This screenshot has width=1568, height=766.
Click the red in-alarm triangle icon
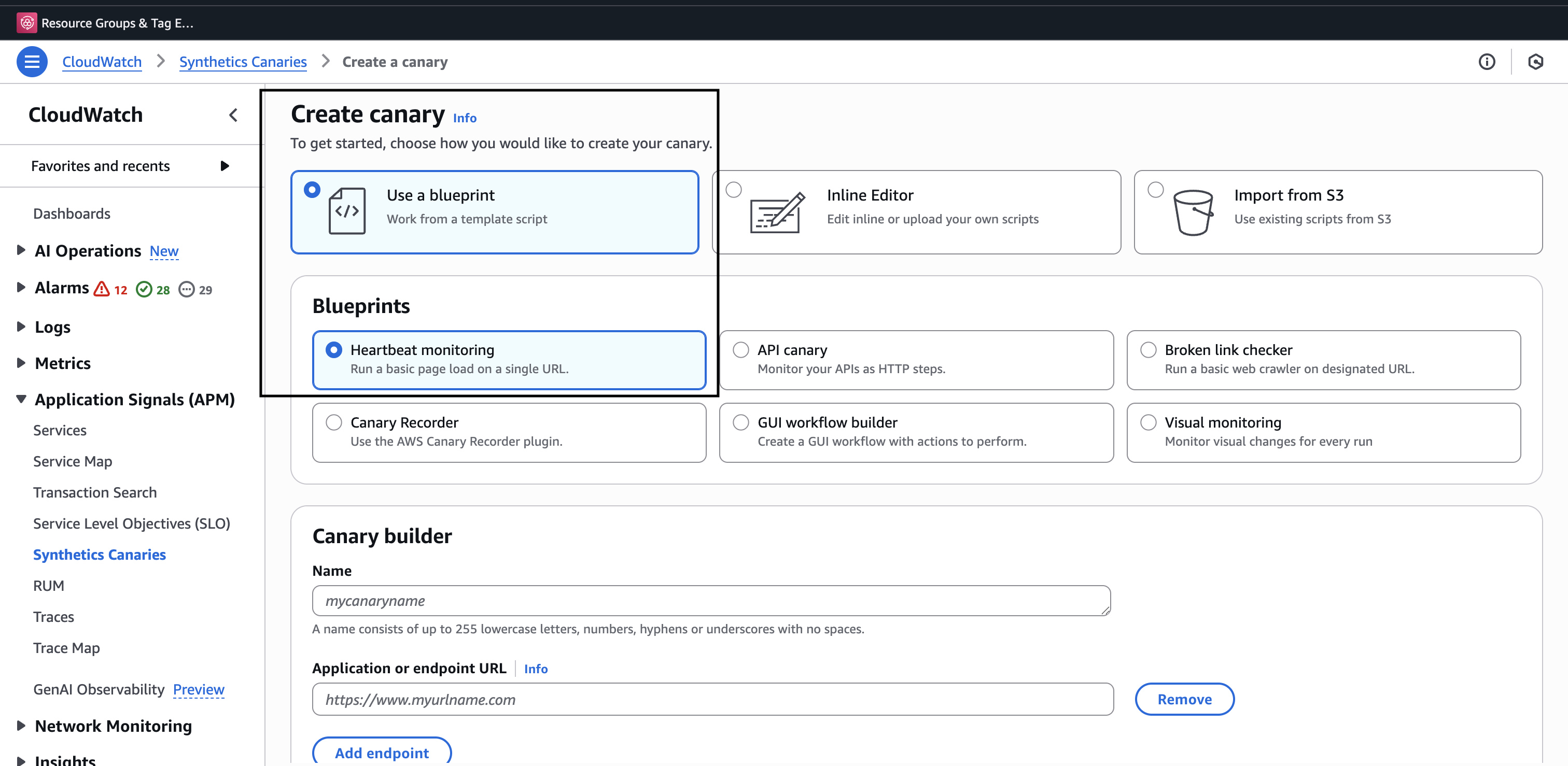(102, 289)
